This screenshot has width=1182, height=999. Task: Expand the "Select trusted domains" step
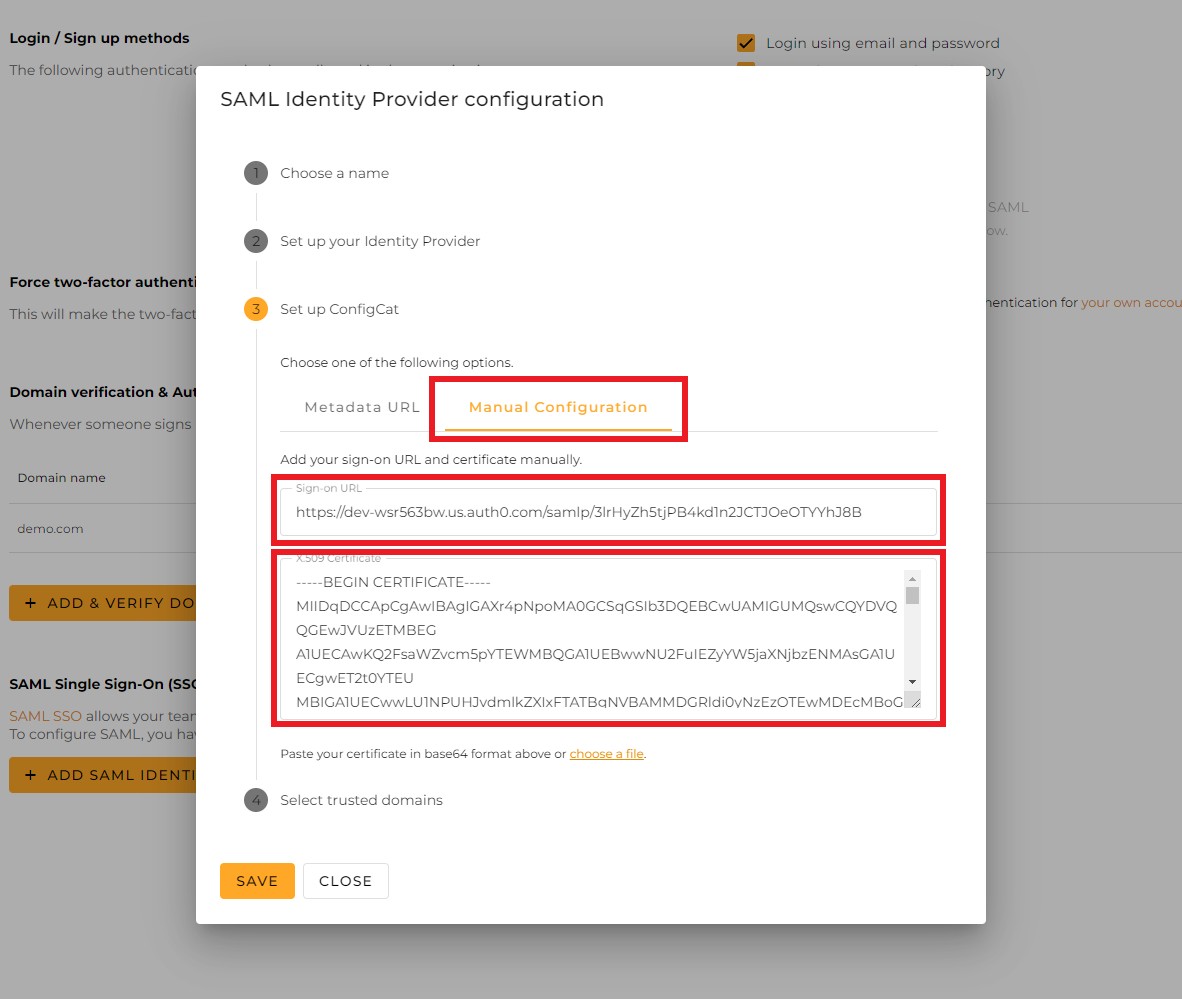361,800
